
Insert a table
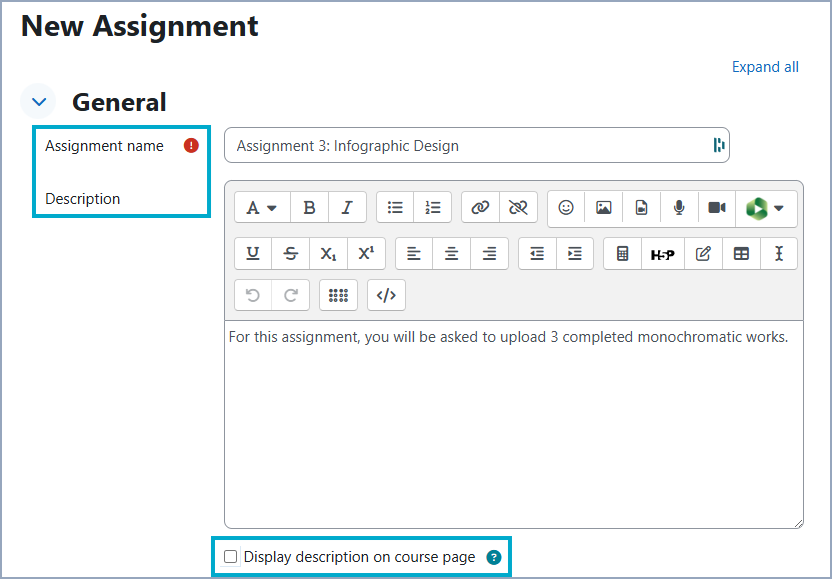[741, 253]
